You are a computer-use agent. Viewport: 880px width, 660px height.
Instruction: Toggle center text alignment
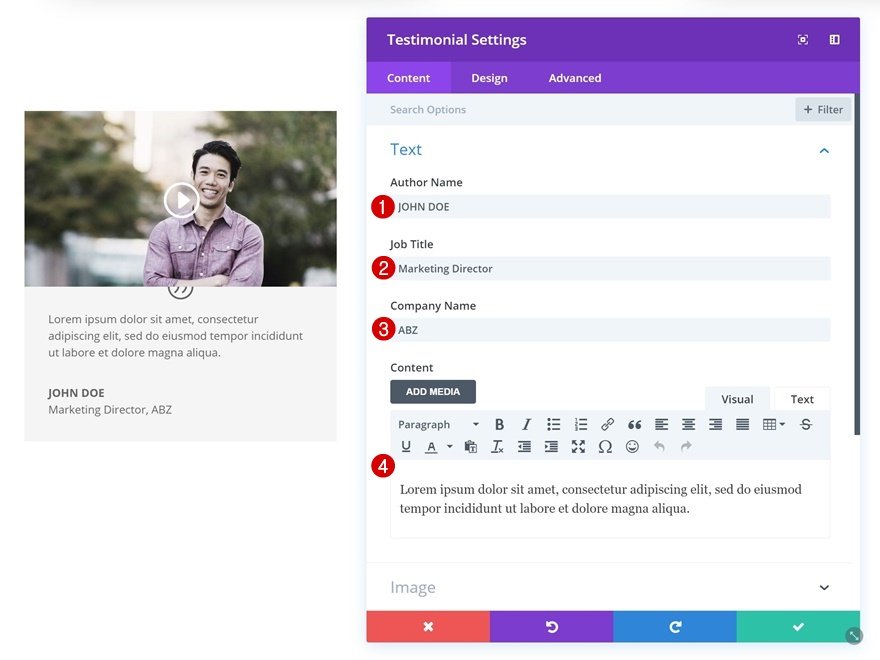(688, 423)
